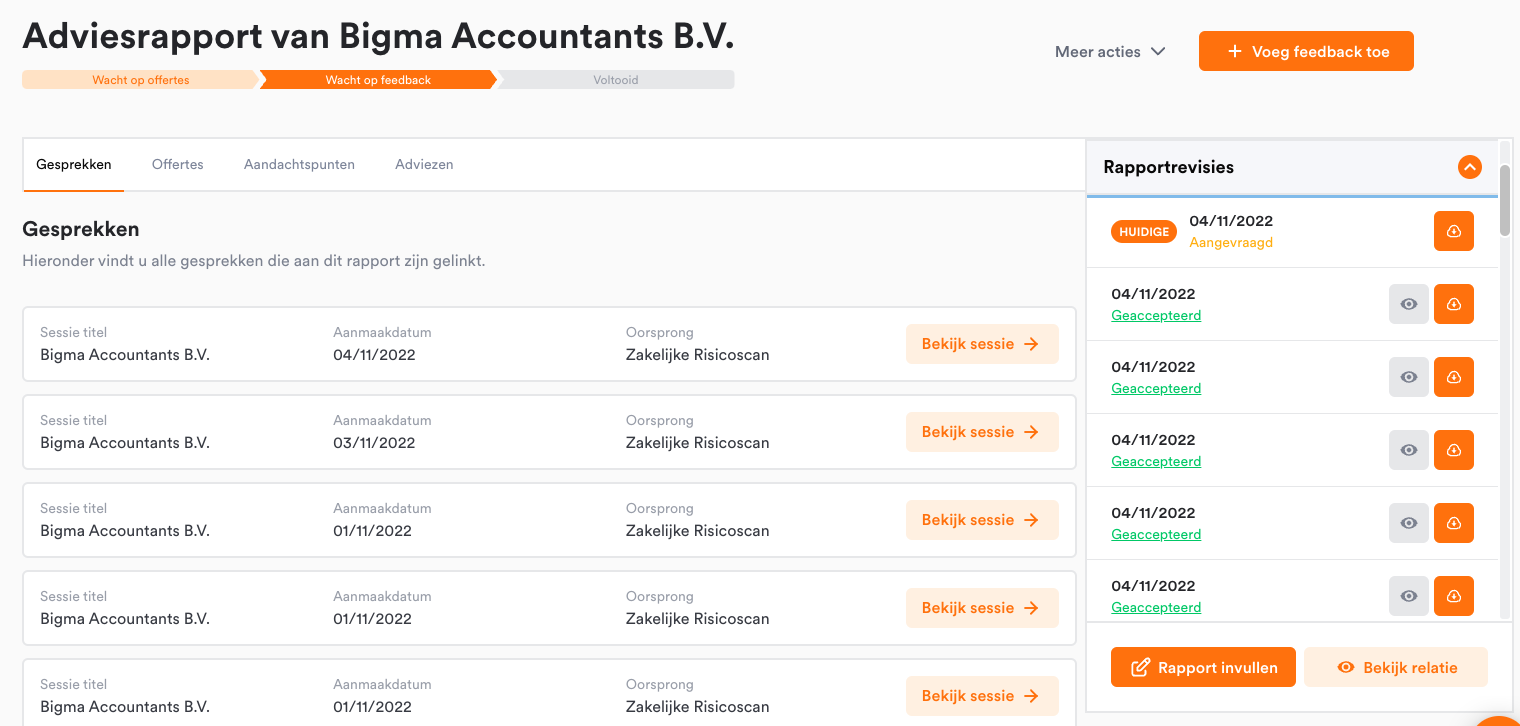The height and width of the screenshot is (726, 1520).
Task: Click the pencil icon on Rapport invullen
Action: [x=1140, y=668]
